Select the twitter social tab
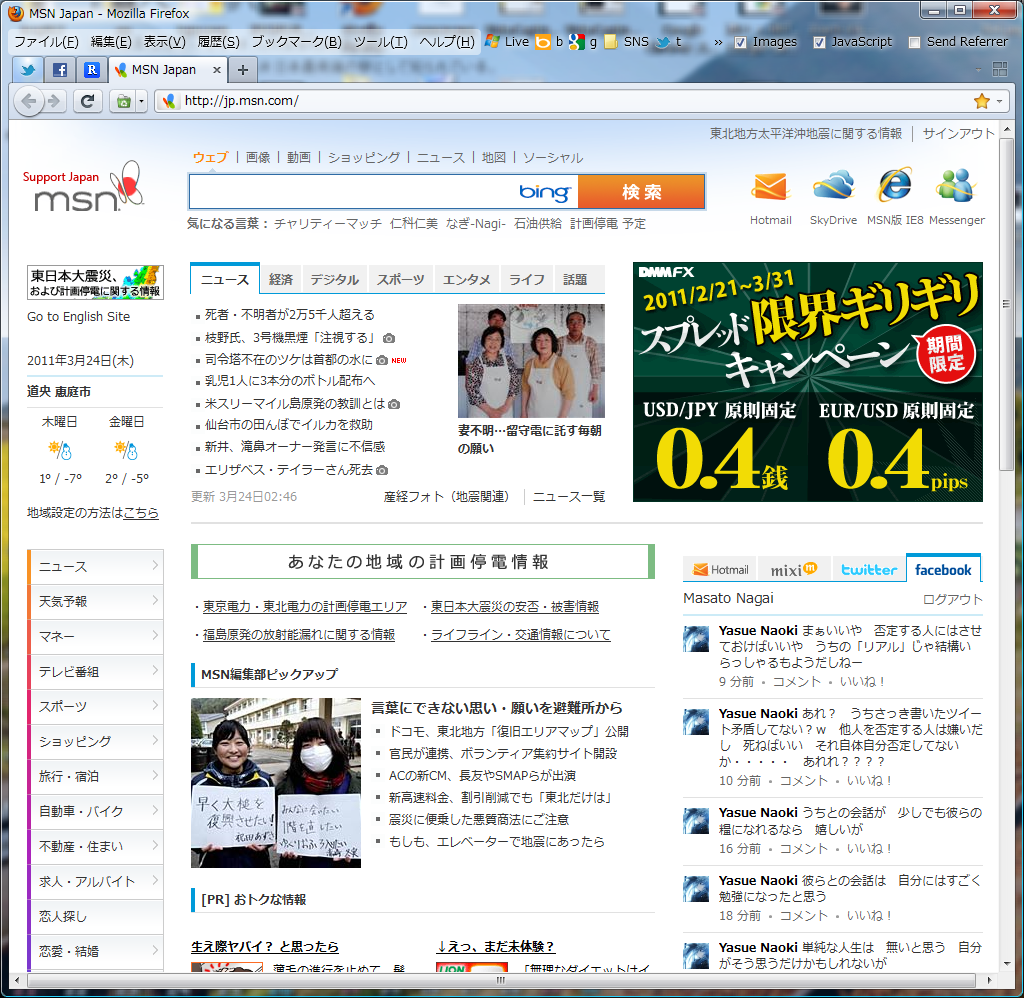1024x998 pixels. [x=869, y=570]
